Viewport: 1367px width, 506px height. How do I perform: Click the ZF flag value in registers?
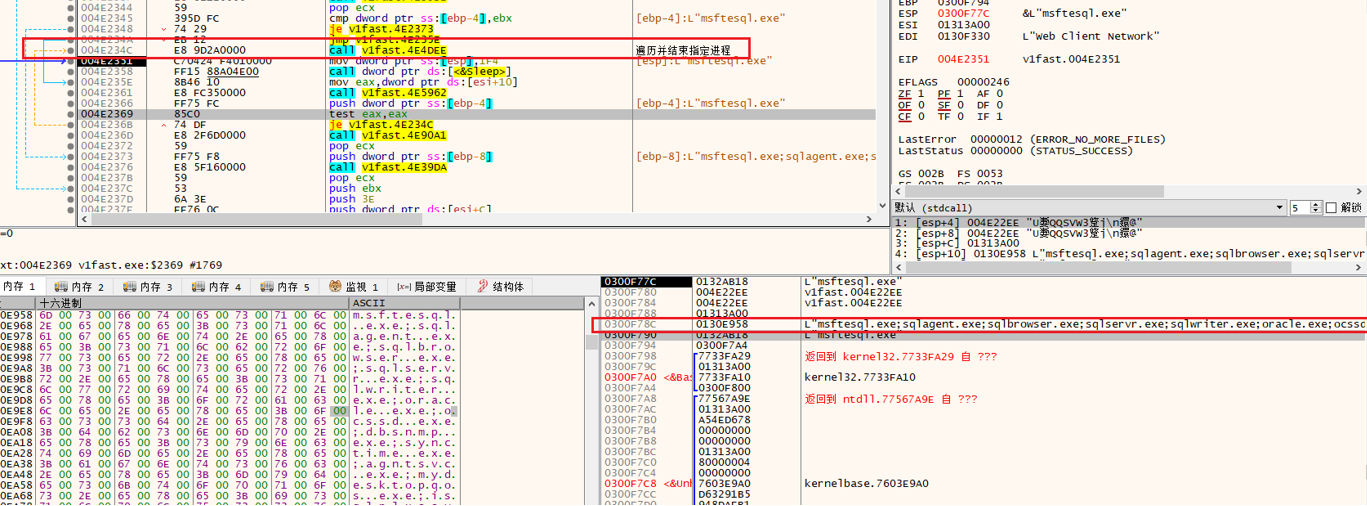click(x=921, y=93)
